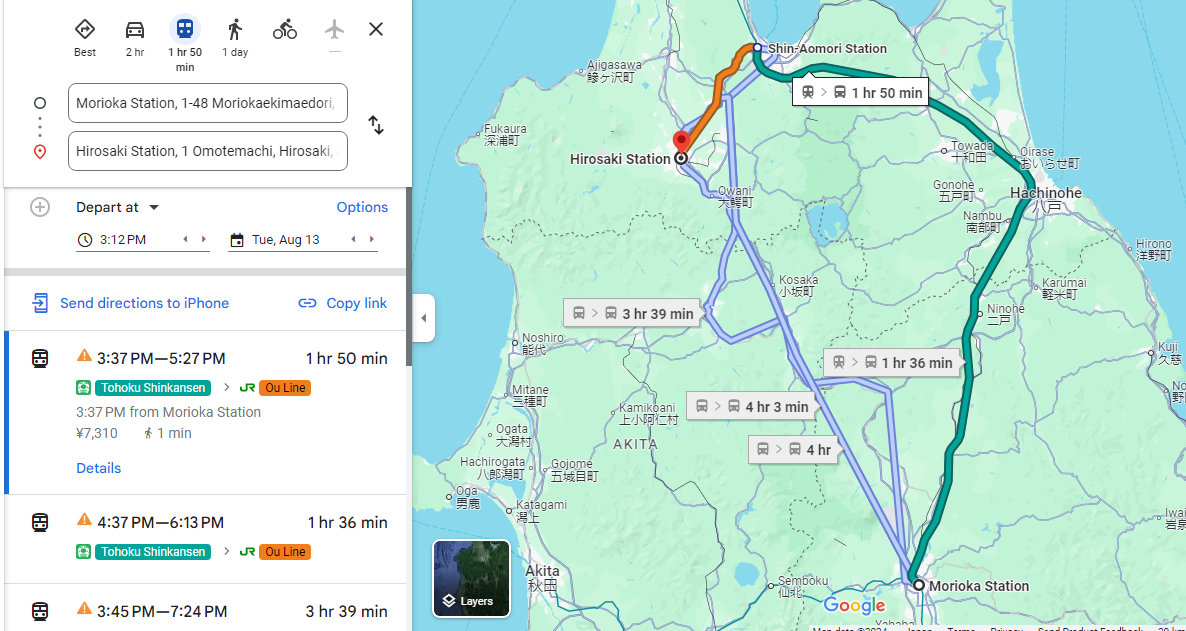
Task: Select the flights airplane icon
Action: tap(334, 30)
